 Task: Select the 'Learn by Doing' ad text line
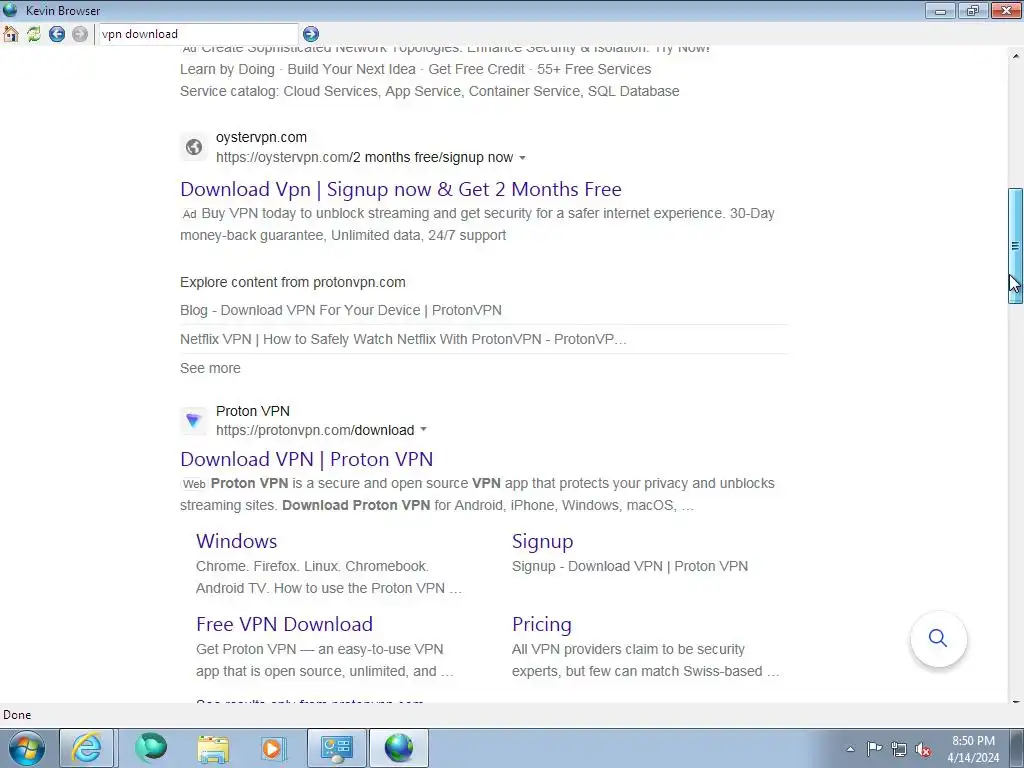click(415, 69)
